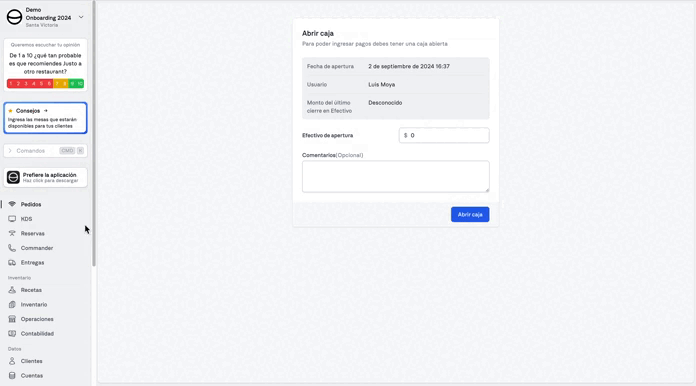This screenshot has height=386, width=696.
Task: Rate 1 on the recommendation scale
Action: pos(11,83)
